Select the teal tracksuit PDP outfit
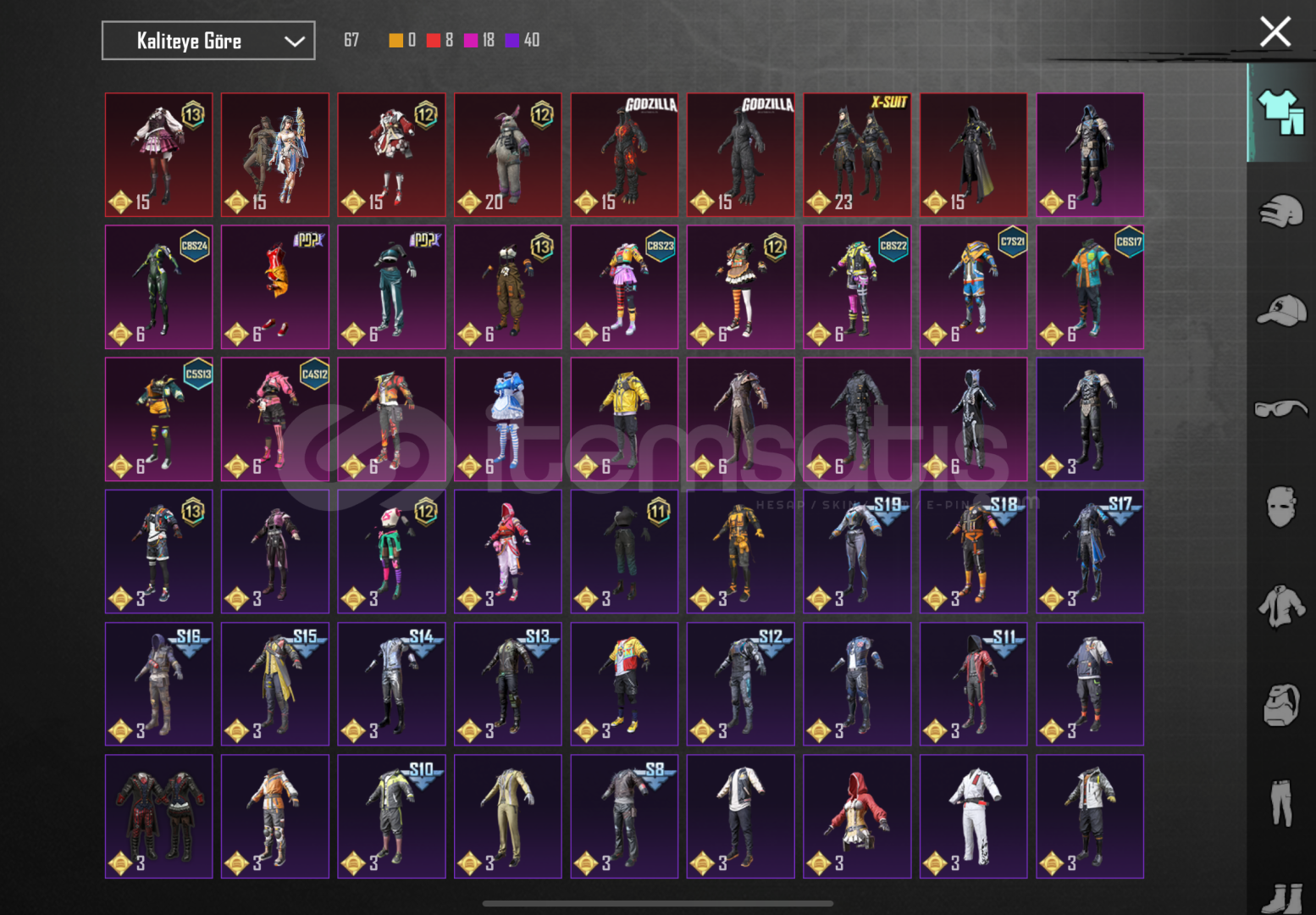 [x=391, y=286]
